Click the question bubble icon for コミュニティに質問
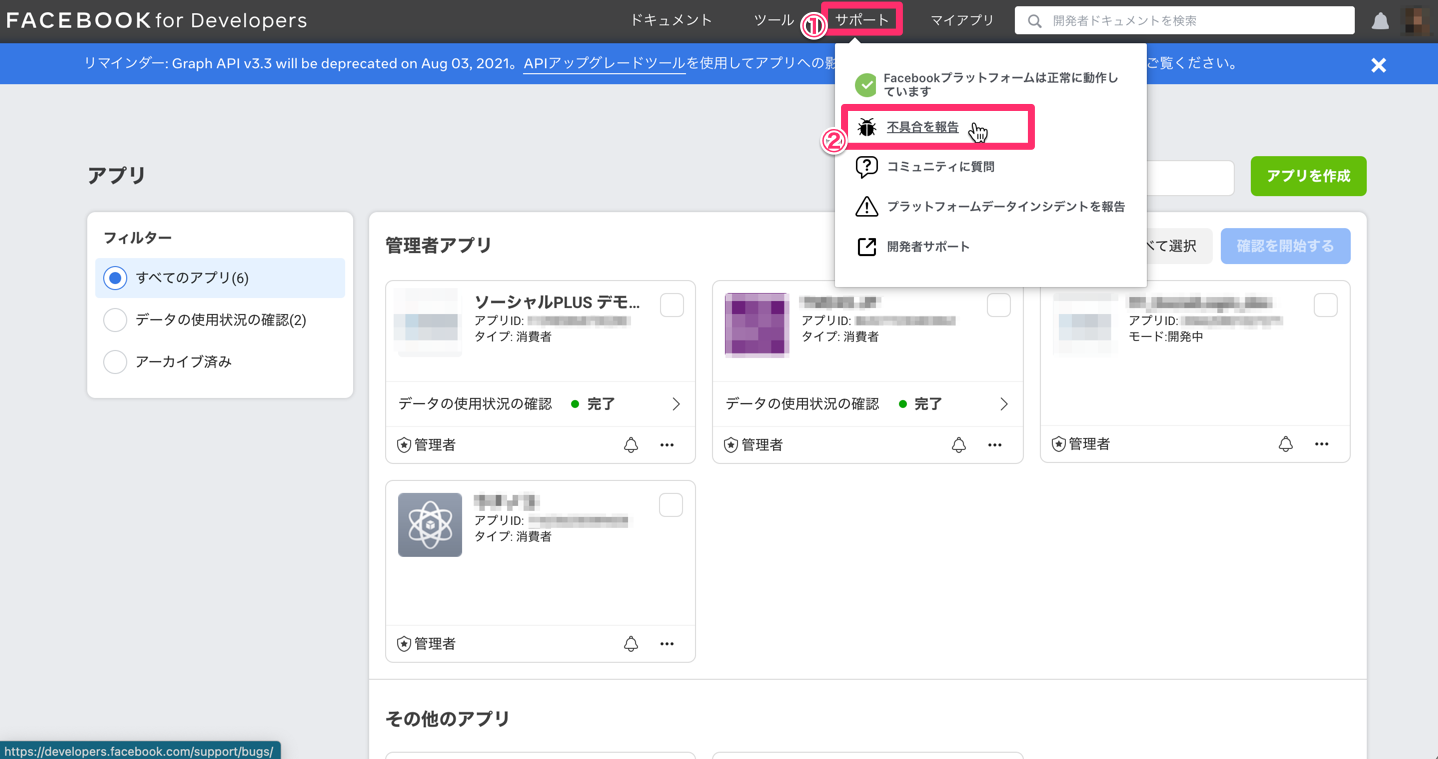This screenshot has width=1438, height=759. click(x=867, y=167)
